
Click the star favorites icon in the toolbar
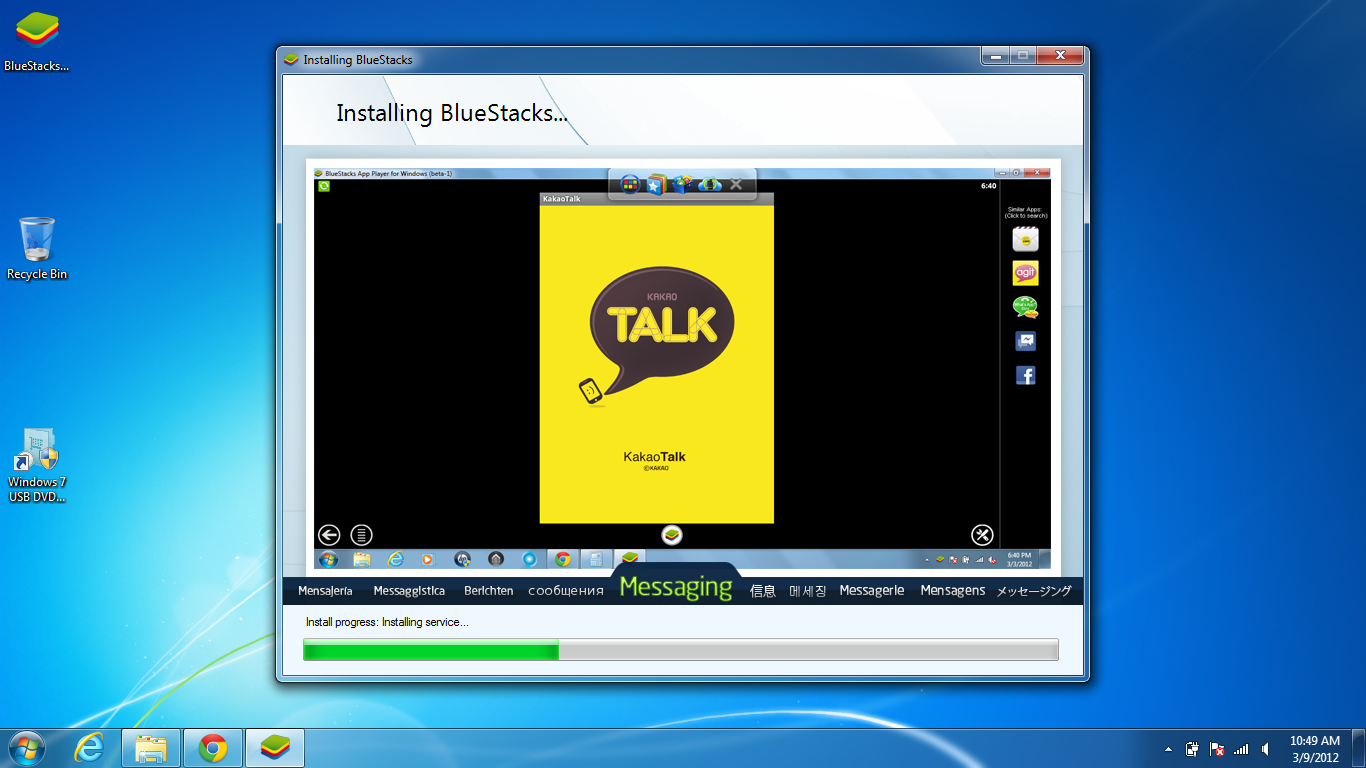[x=656, y=184]
